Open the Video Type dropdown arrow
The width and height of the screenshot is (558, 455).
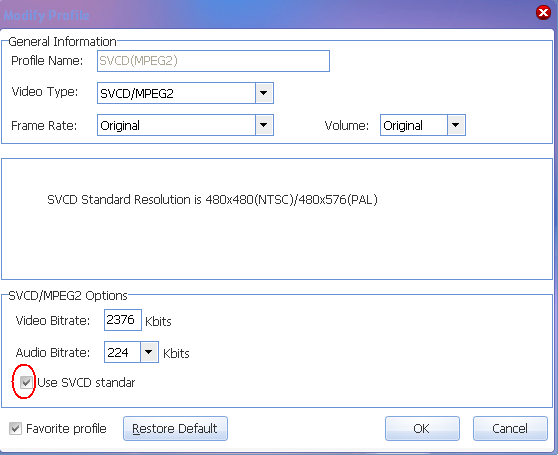[264, 93]
